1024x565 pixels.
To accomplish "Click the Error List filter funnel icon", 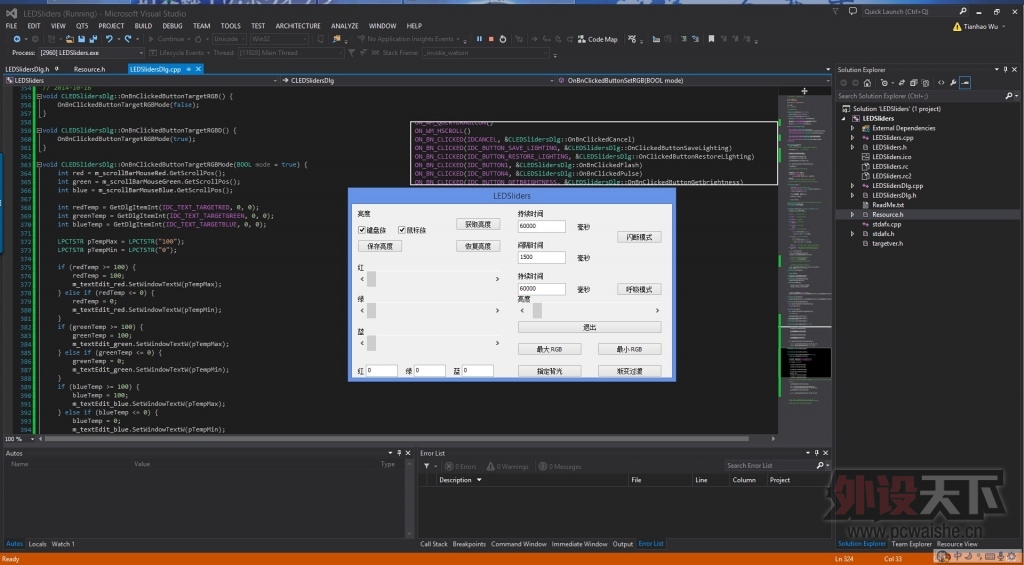I will [x=426, y=466].
